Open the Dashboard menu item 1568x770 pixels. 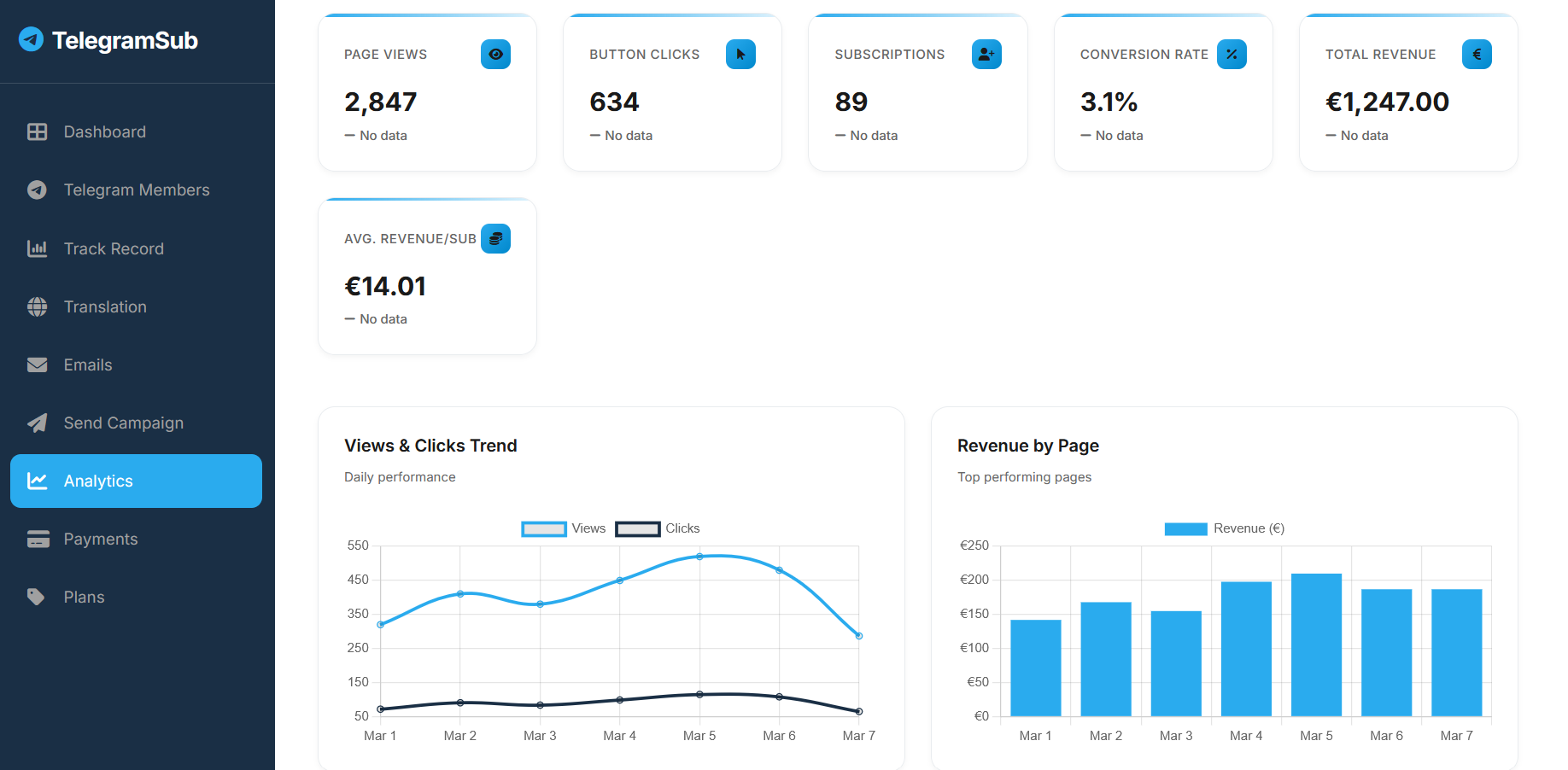pos(104,132)
